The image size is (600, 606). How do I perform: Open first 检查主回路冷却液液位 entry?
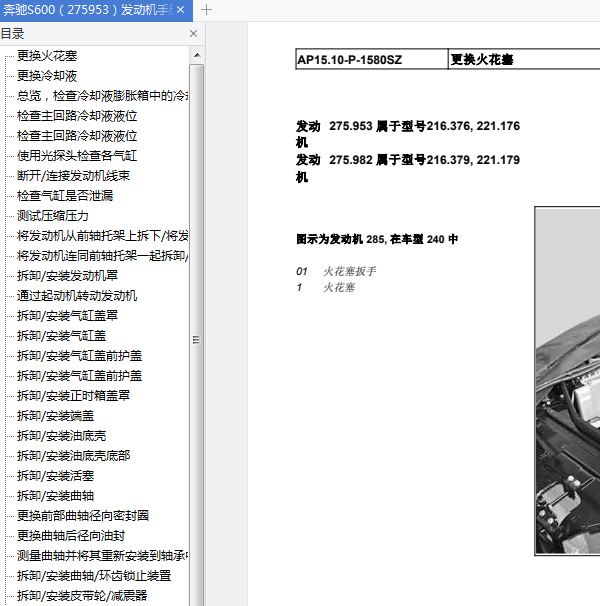[x=77, y=116]
